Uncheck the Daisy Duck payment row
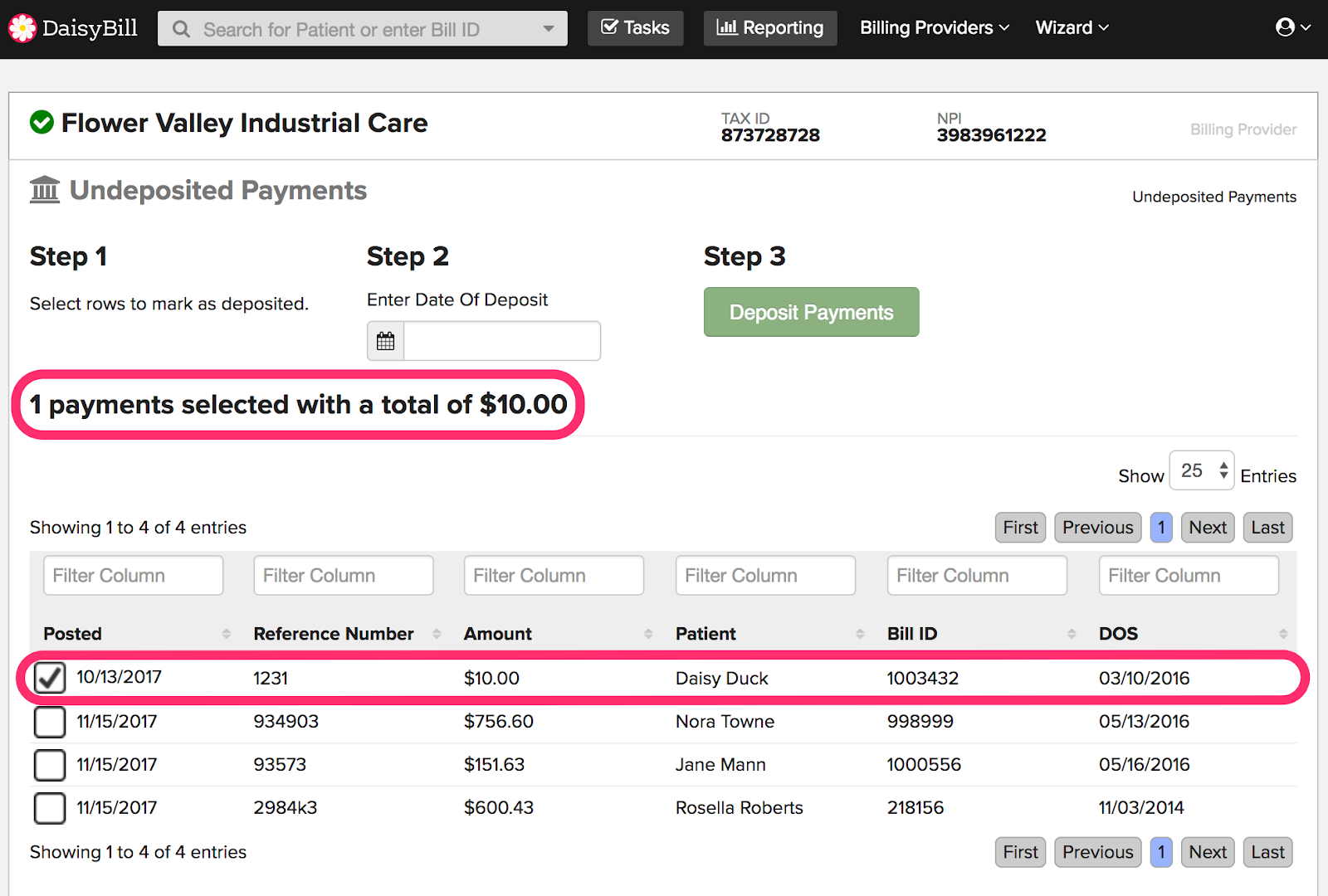 [x=50, y=678]
